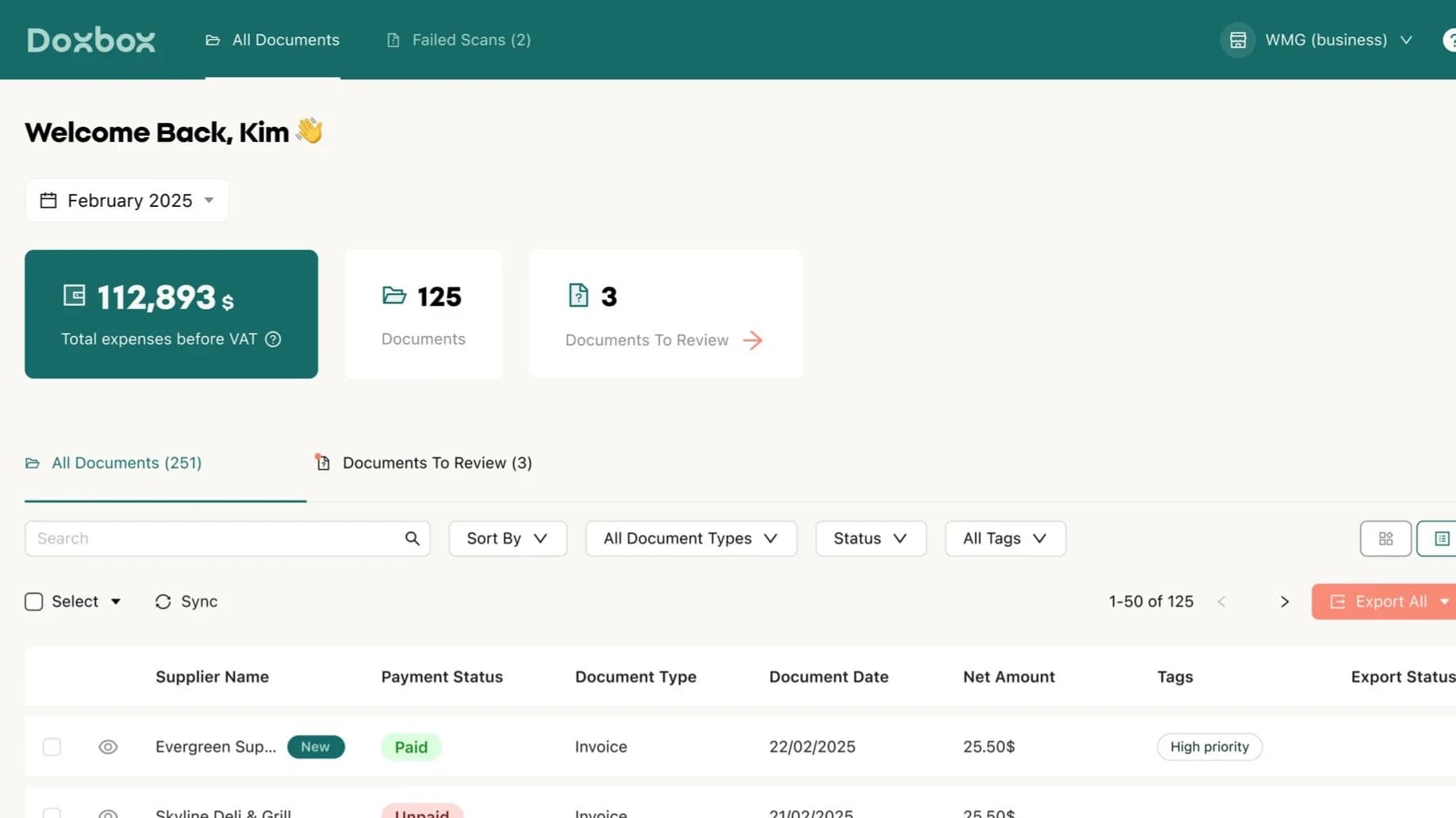Select the grid view icon
This screenshot has width=1456, height=818.
point(1385,538)
